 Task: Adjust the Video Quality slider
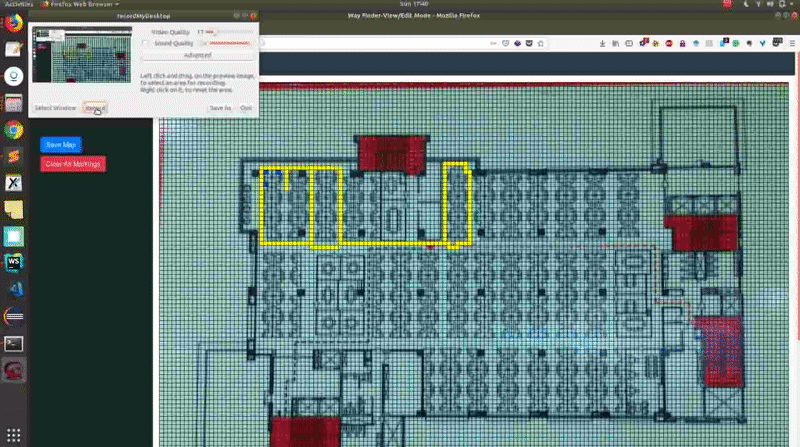click(212, 32)
